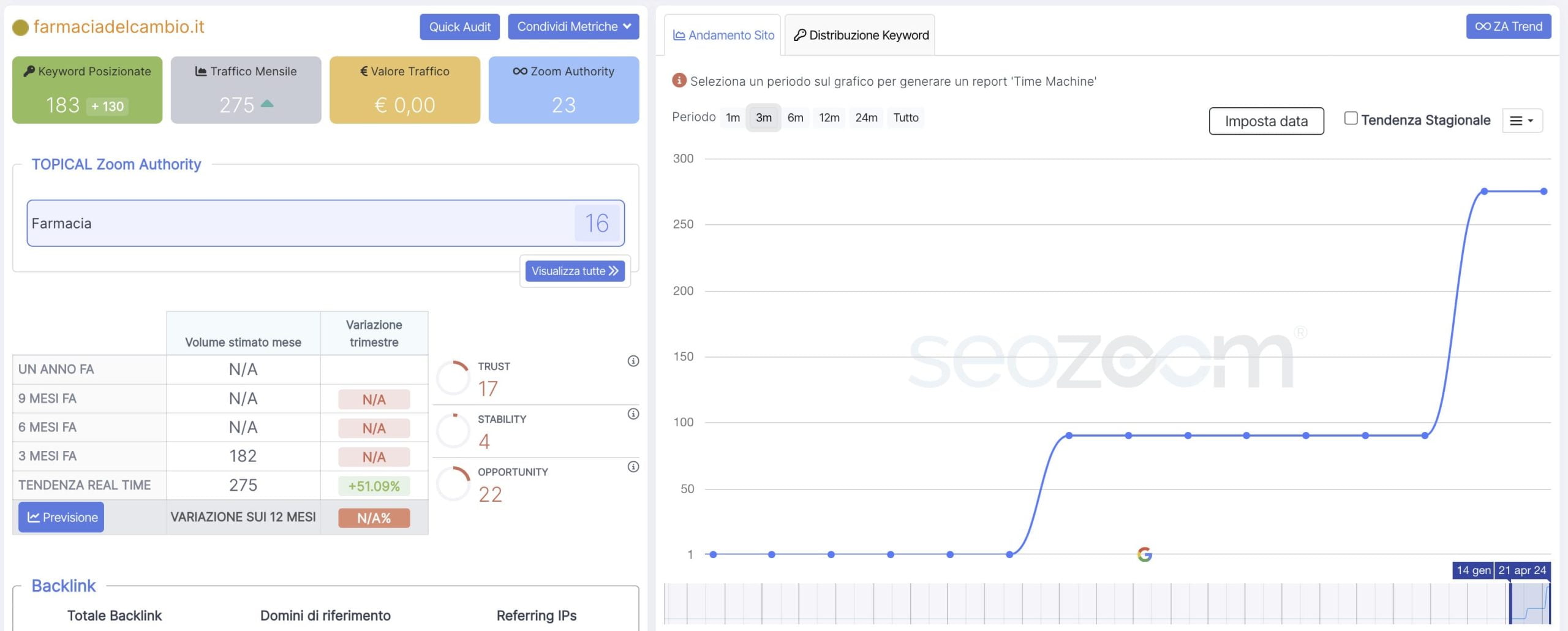The height and width of the screenshot is (631, 1568).
Task: Open the Condividi Metriche dropdown
Action: click(x=573, y=27)
